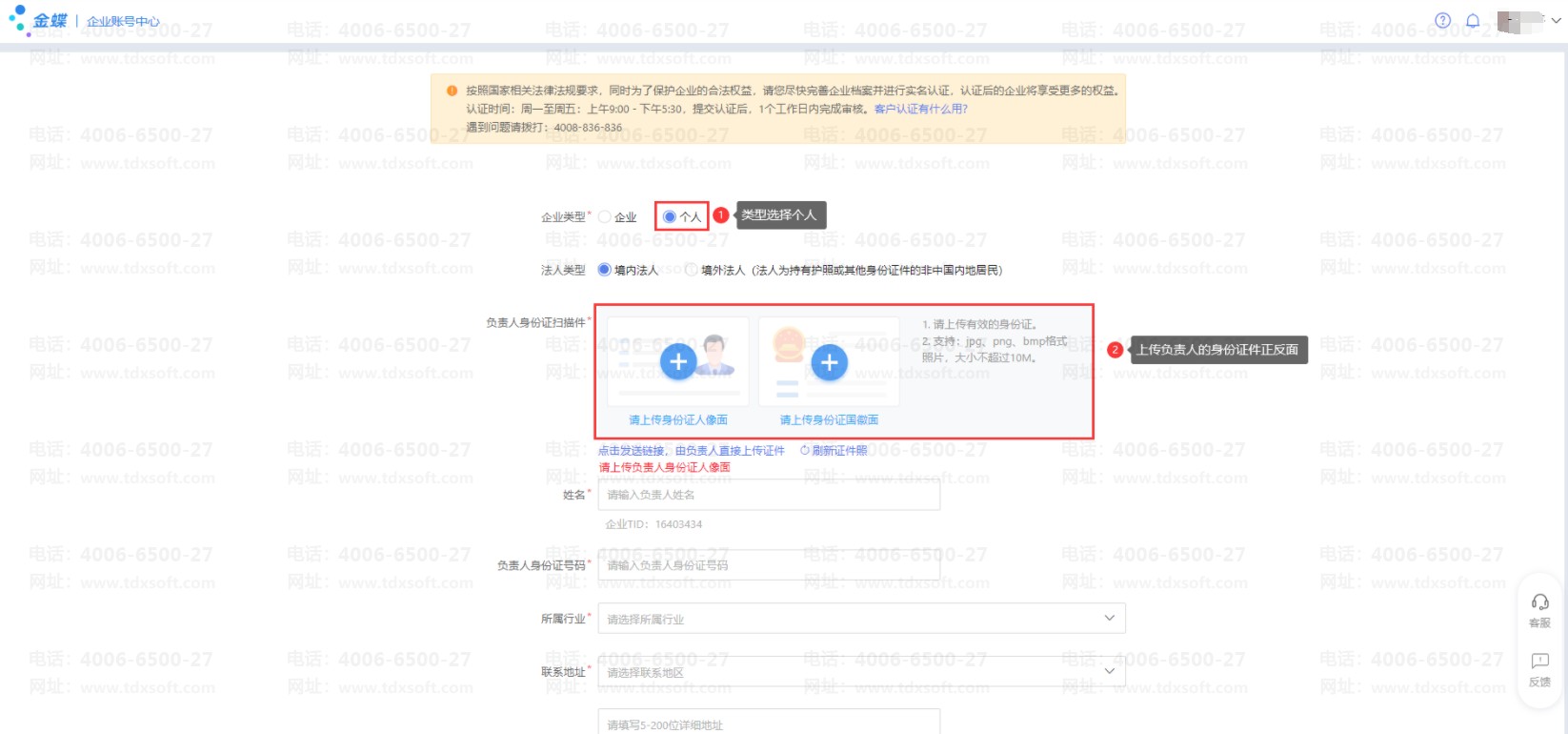Click plus icon to upload ID emblem side
Viewport: 1568px width, 734px height.
click(829, 362)
